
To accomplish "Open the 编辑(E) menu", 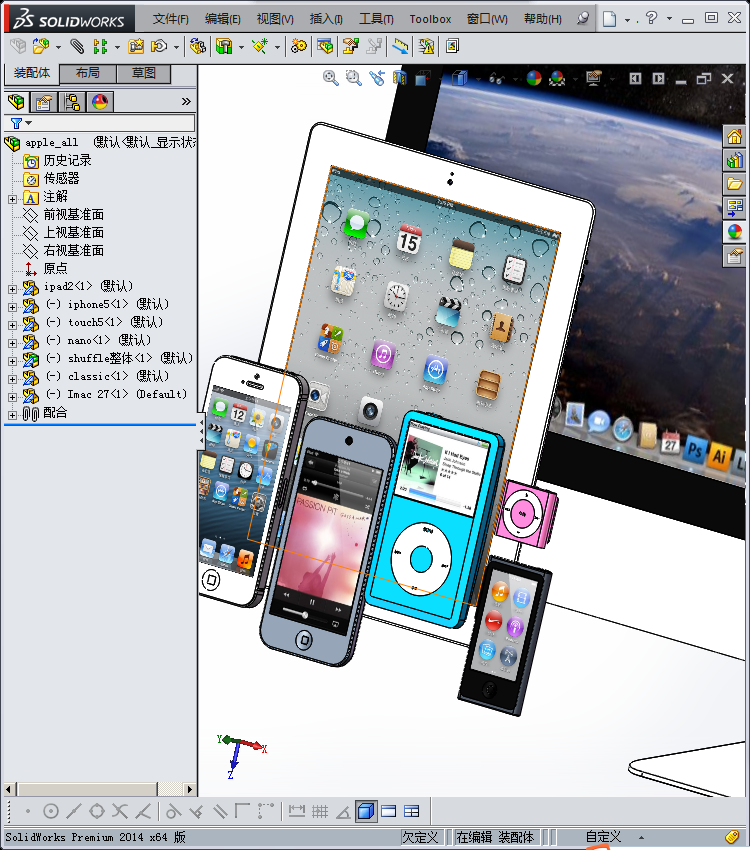I will pos(222,19).
